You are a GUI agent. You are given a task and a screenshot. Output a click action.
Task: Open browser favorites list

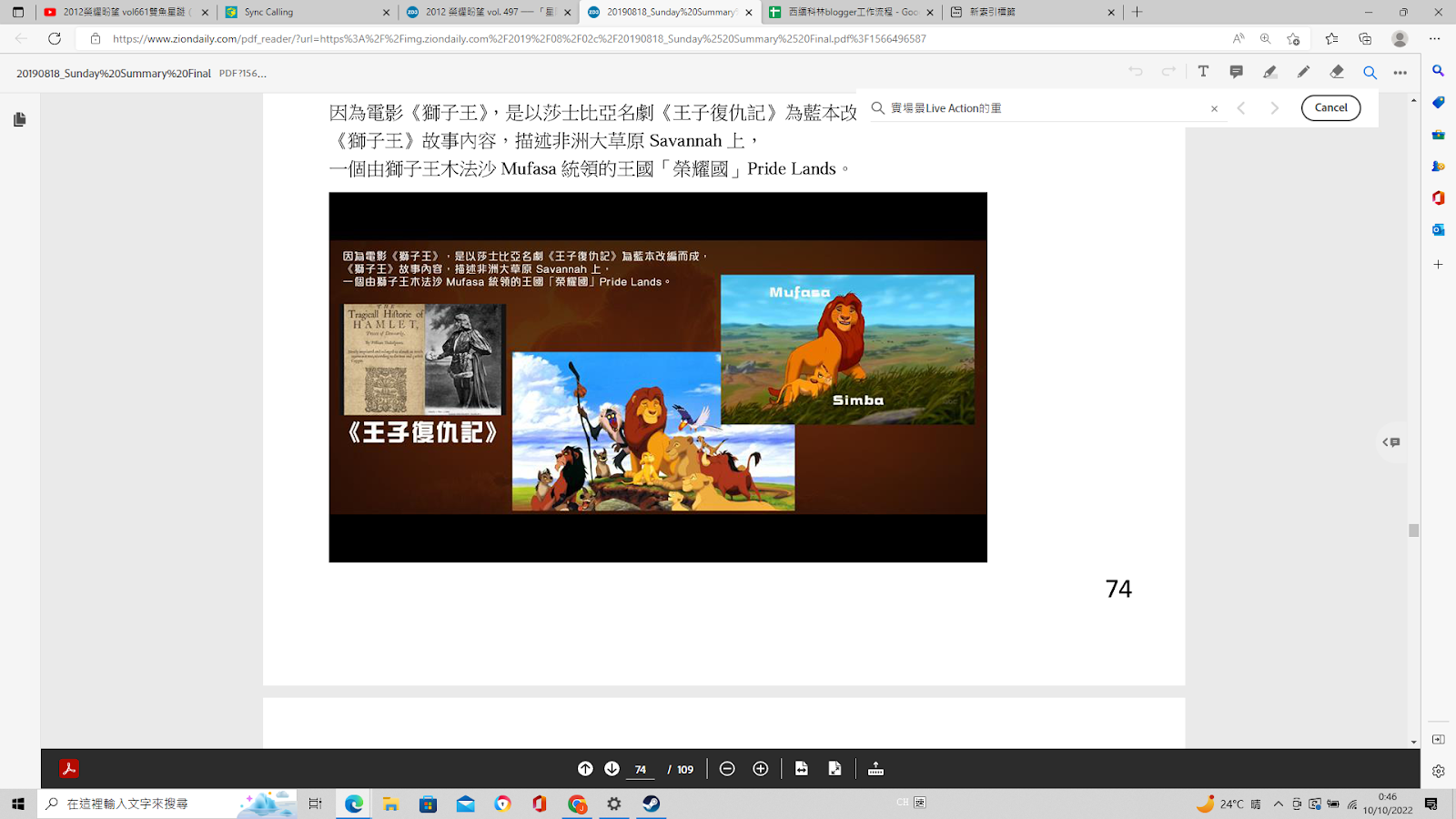[1331, 38]
